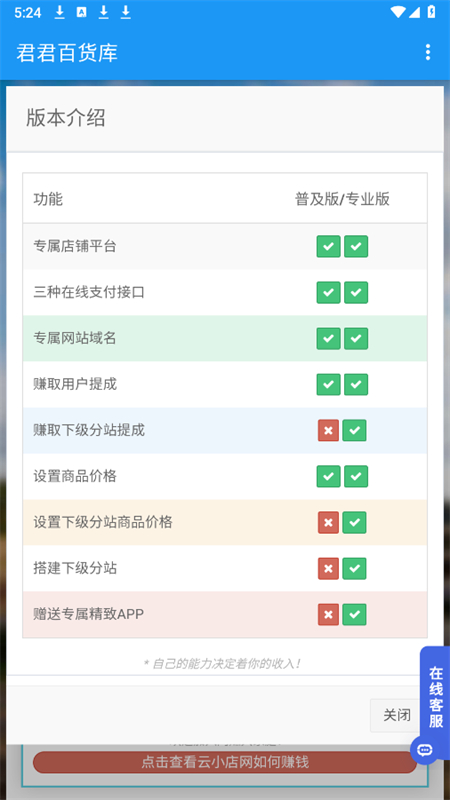This screenshot has height=800, width=450.
Task: Tap the 君君百货库 app title
Action: (x=67, y=53)
